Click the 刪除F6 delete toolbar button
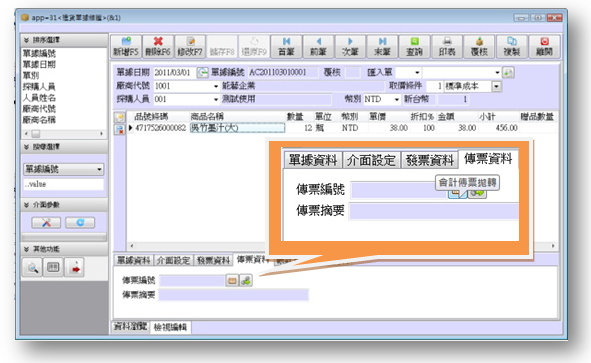This screenshot has height=363, width=591. pyautogui.click(x=158, y=47)
